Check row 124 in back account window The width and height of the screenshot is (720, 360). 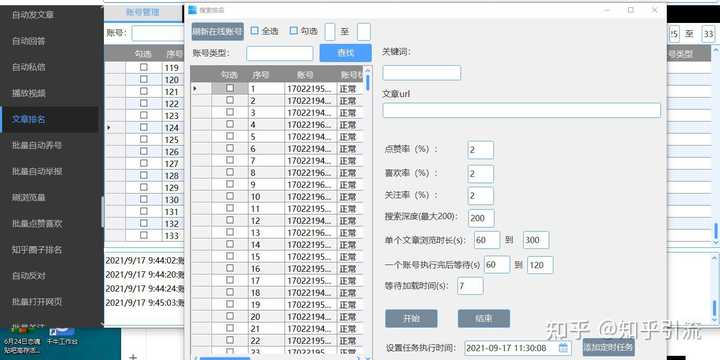pyautogui.click(x=144, y=127)
